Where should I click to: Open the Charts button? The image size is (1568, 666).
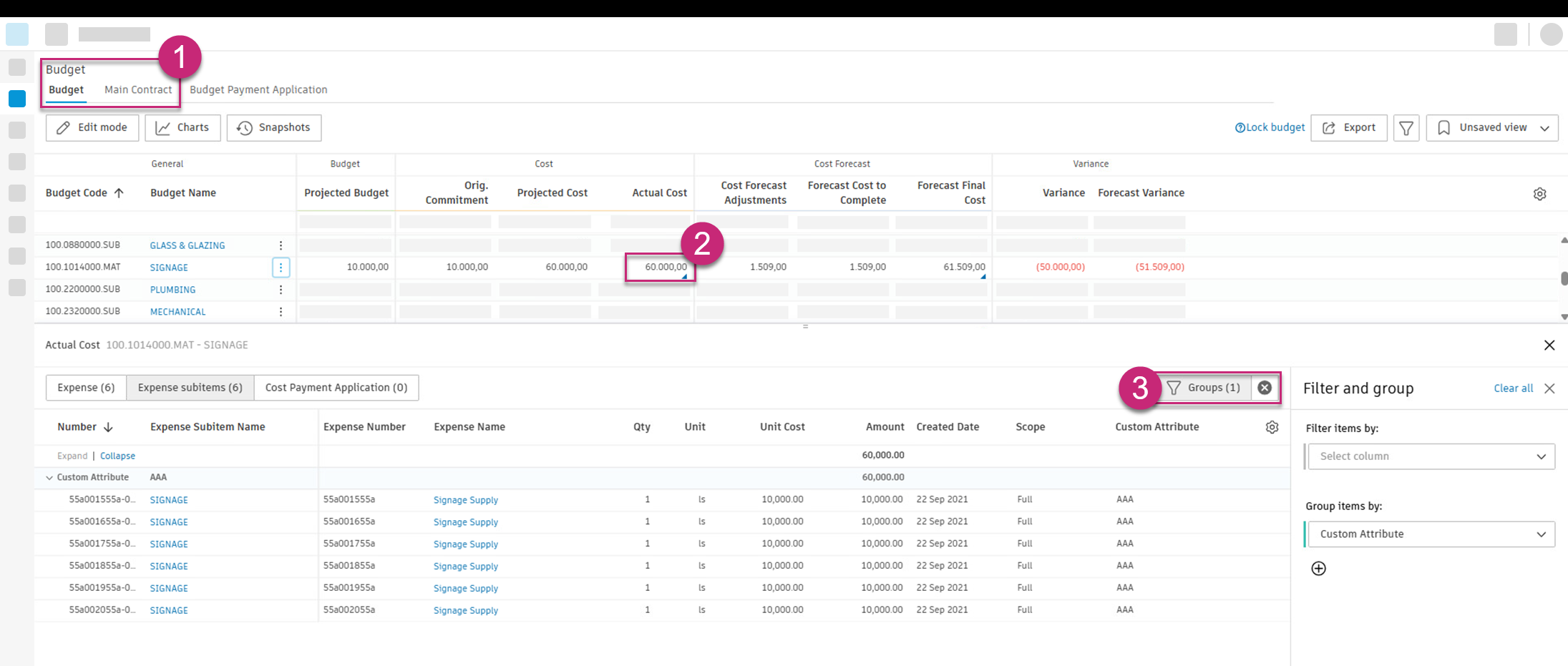point(182,128)
